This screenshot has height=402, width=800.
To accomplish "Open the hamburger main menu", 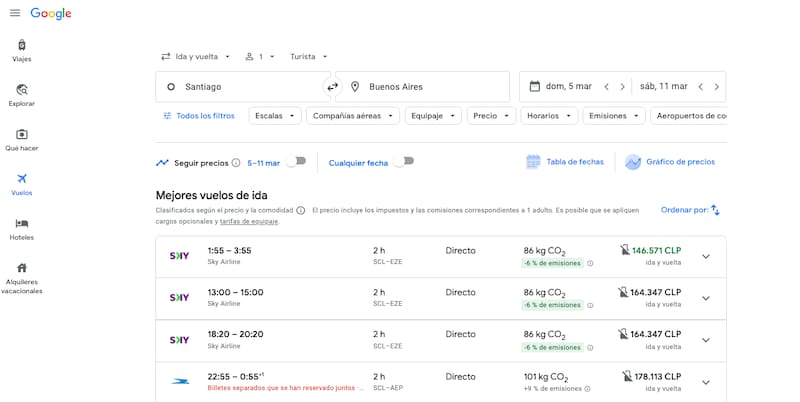I will point(14,13).
